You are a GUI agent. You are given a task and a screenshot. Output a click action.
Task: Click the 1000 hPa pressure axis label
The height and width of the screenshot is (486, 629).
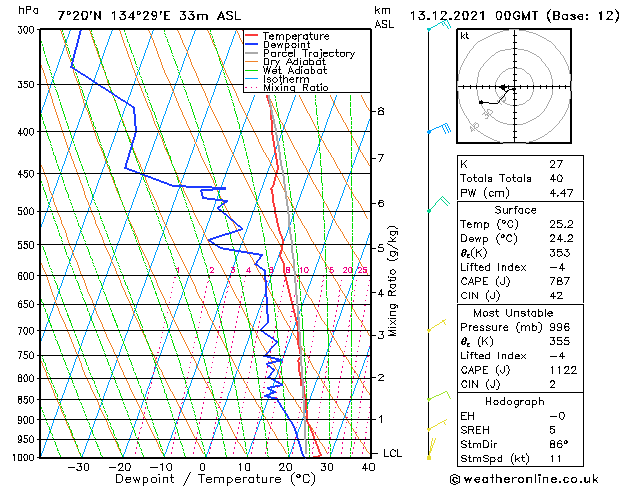coord(24,458)
